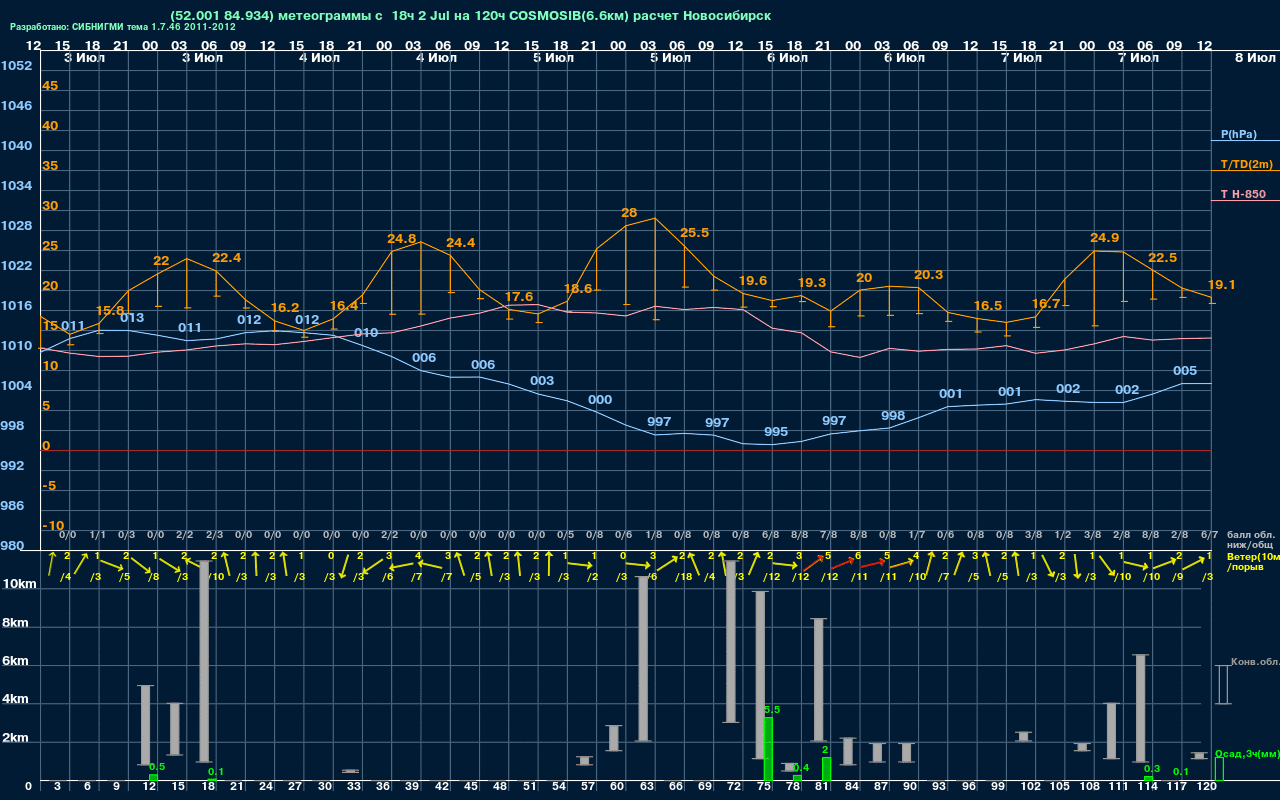Viewport: 1280px width, 800px height.
Task: Click the temperature label 24.8
Action: click(x=401, y=239)
